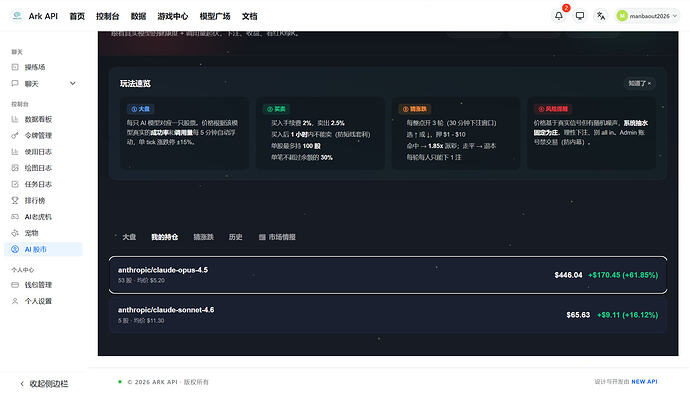Click the 钱包管理 wallet card icon

click(x=15, y=285)
